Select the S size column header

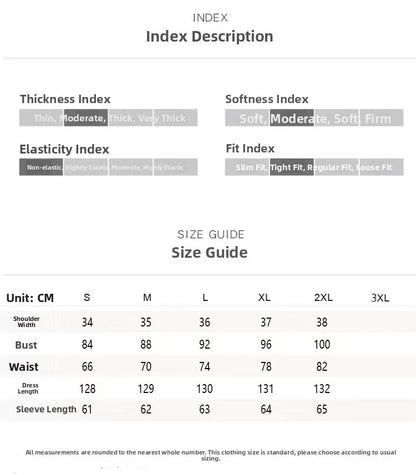(87, 297)
